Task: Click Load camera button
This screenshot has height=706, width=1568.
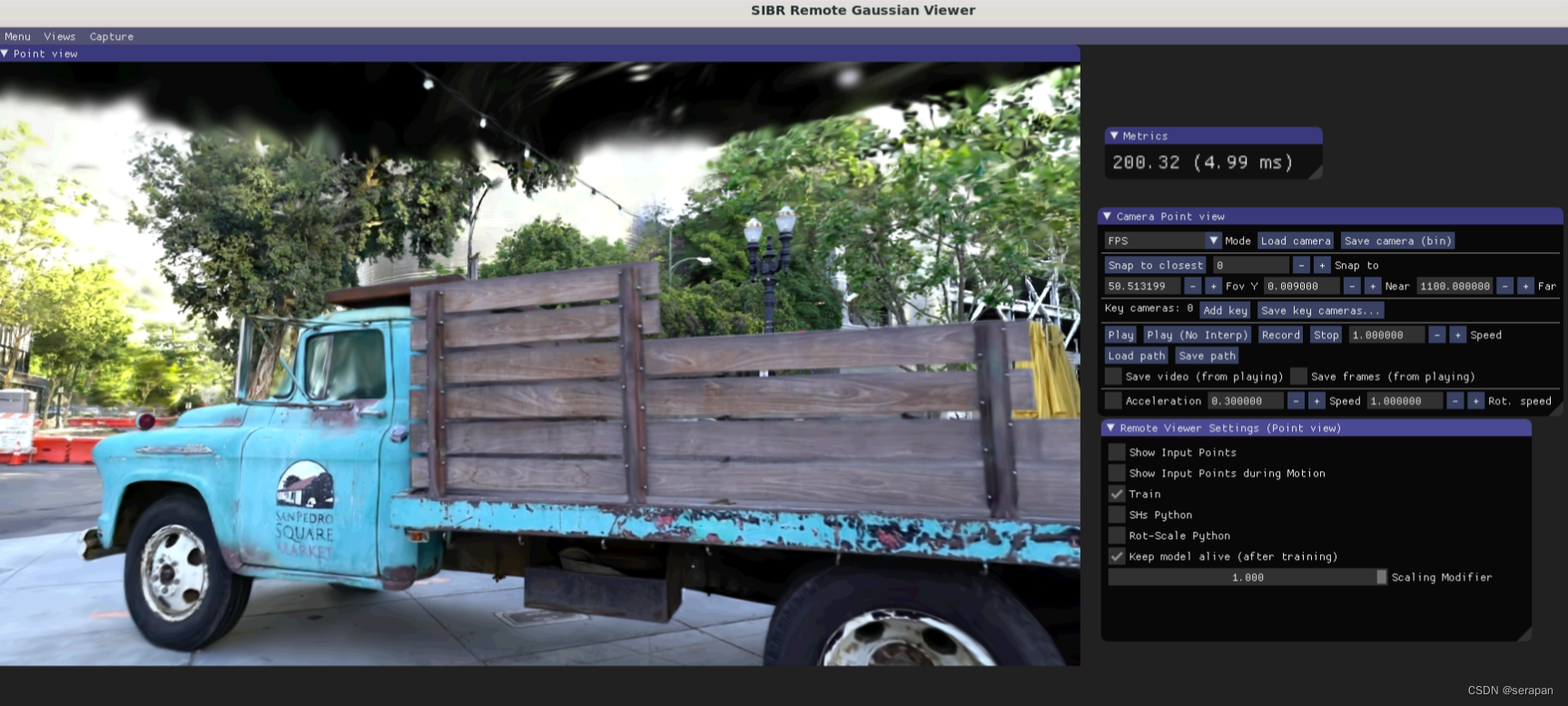Action: pos(1296,240)
